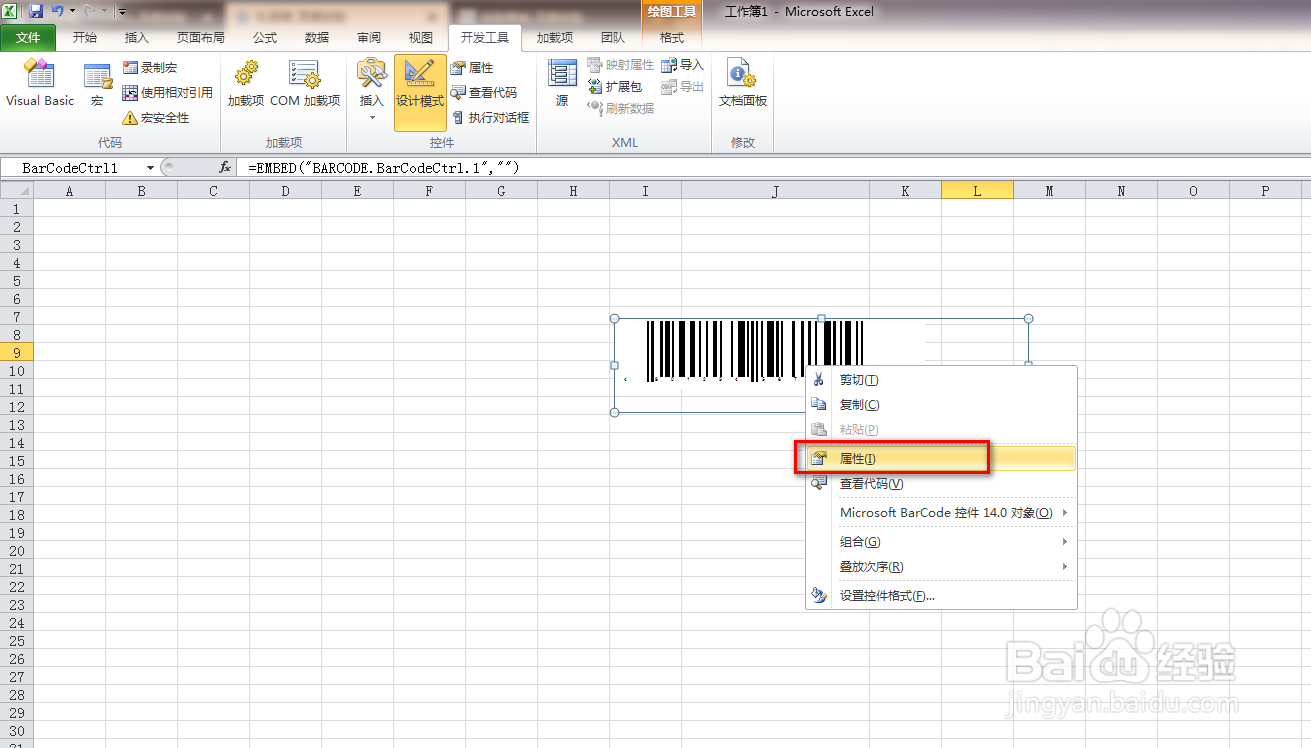Open the File (文件) tab
1311x748 pixels.
pyautogui.click(x=28, y=37)
